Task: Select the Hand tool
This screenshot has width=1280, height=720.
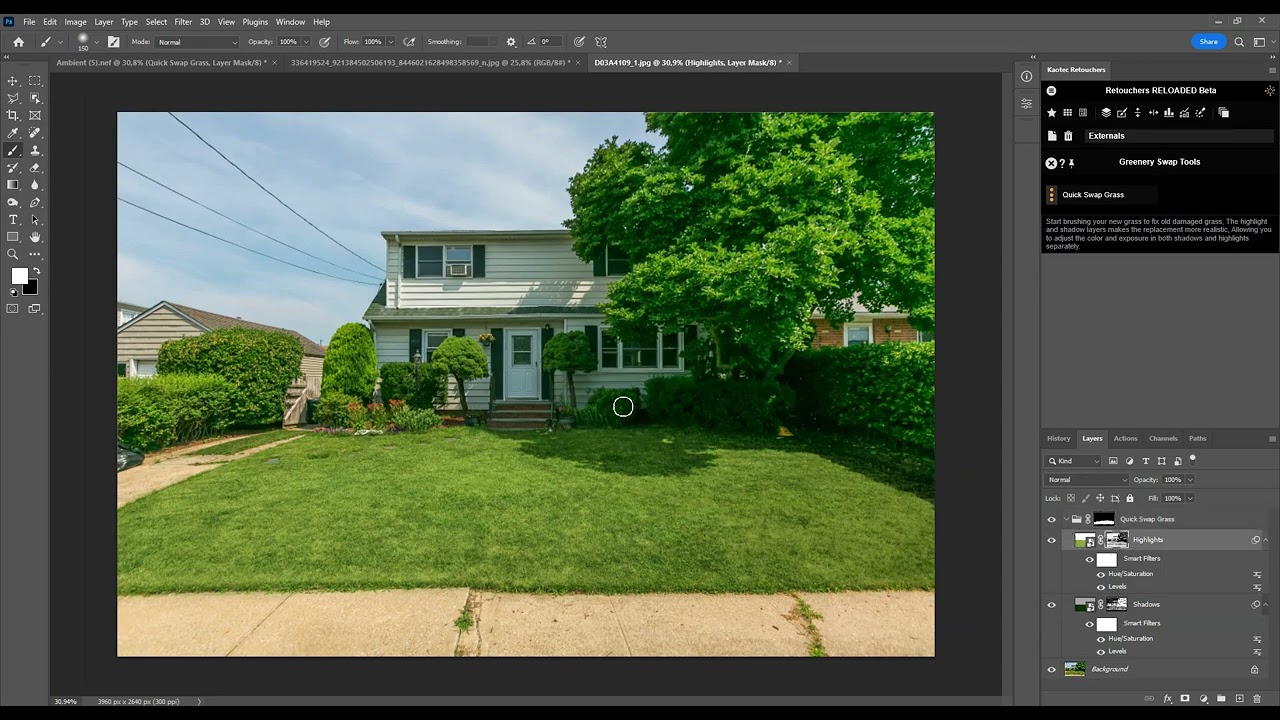Action: click(x=35, y=237)
